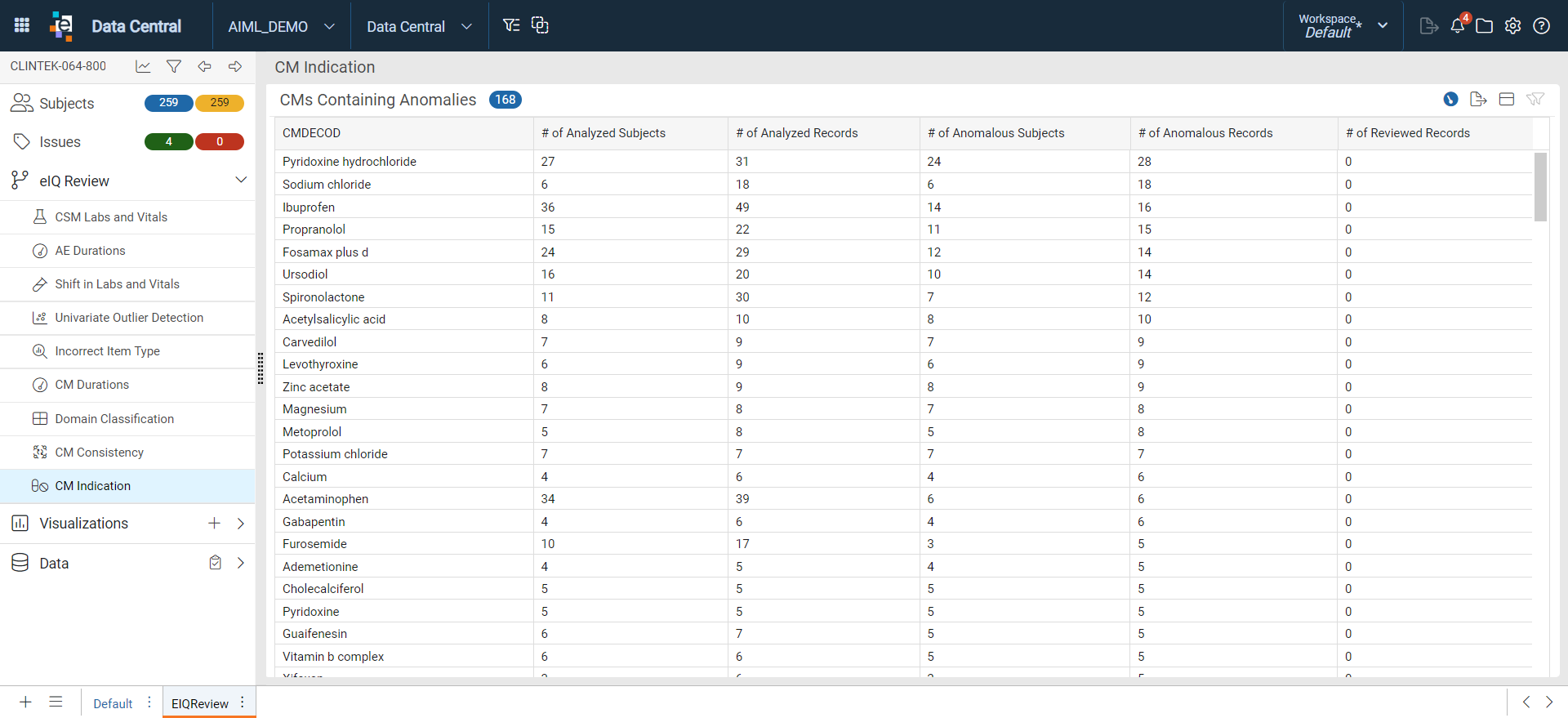
Task: Sort by # of Anomalous Records column header
Action: click(1205, 133)
